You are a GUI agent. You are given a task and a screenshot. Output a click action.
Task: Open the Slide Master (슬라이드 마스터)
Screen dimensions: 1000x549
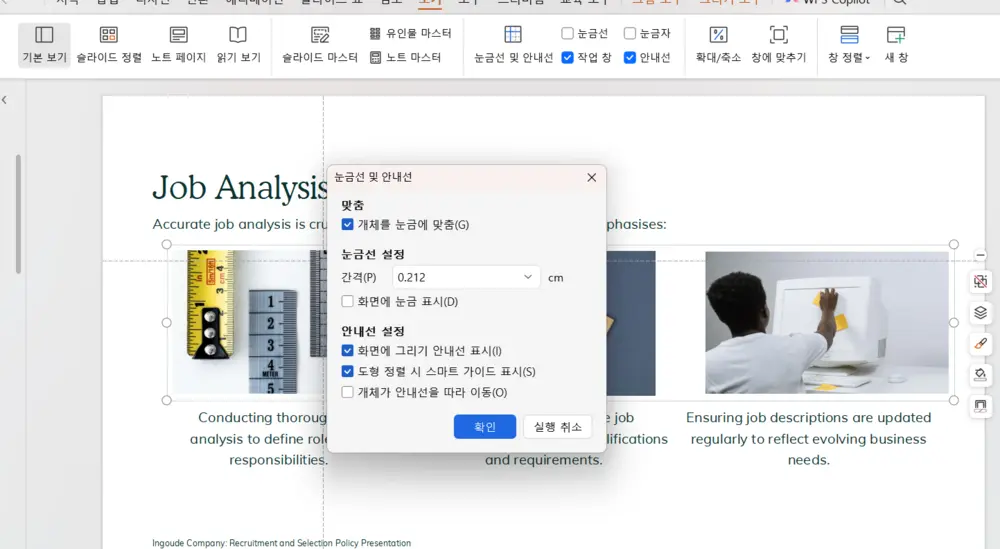click(320, 45)
